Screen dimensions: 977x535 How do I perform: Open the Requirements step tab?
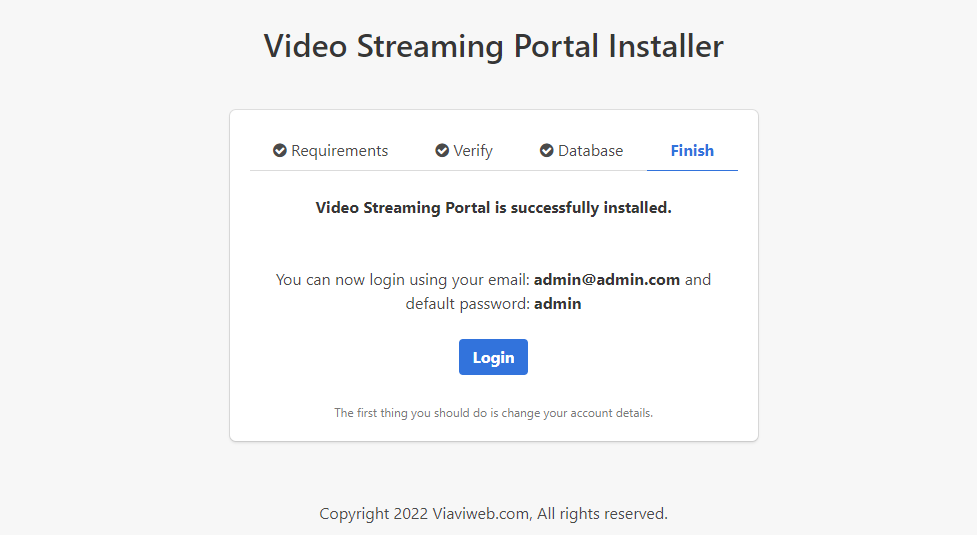(339, 151)
